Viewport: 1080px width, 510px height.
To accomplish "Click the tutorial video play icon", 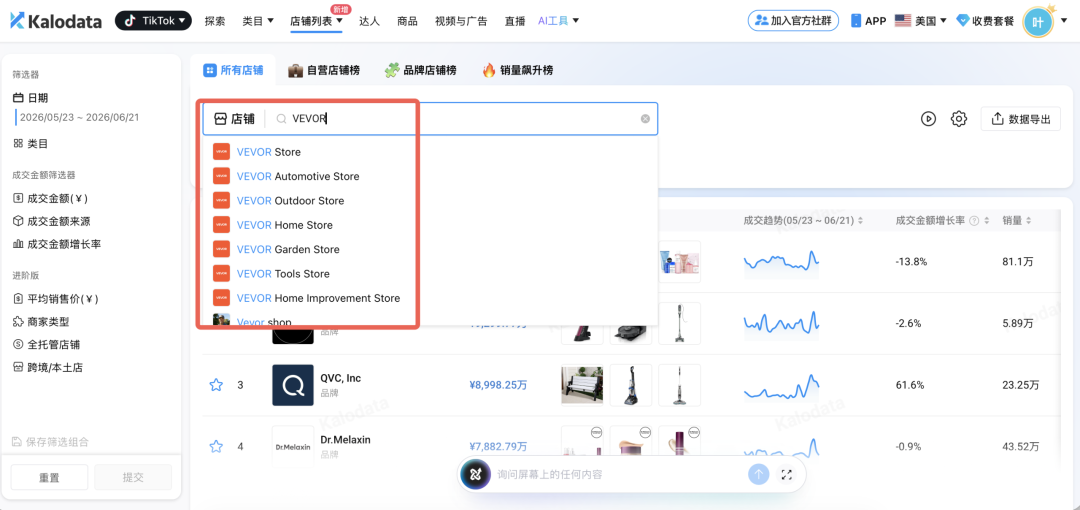I will coord(928,119).
